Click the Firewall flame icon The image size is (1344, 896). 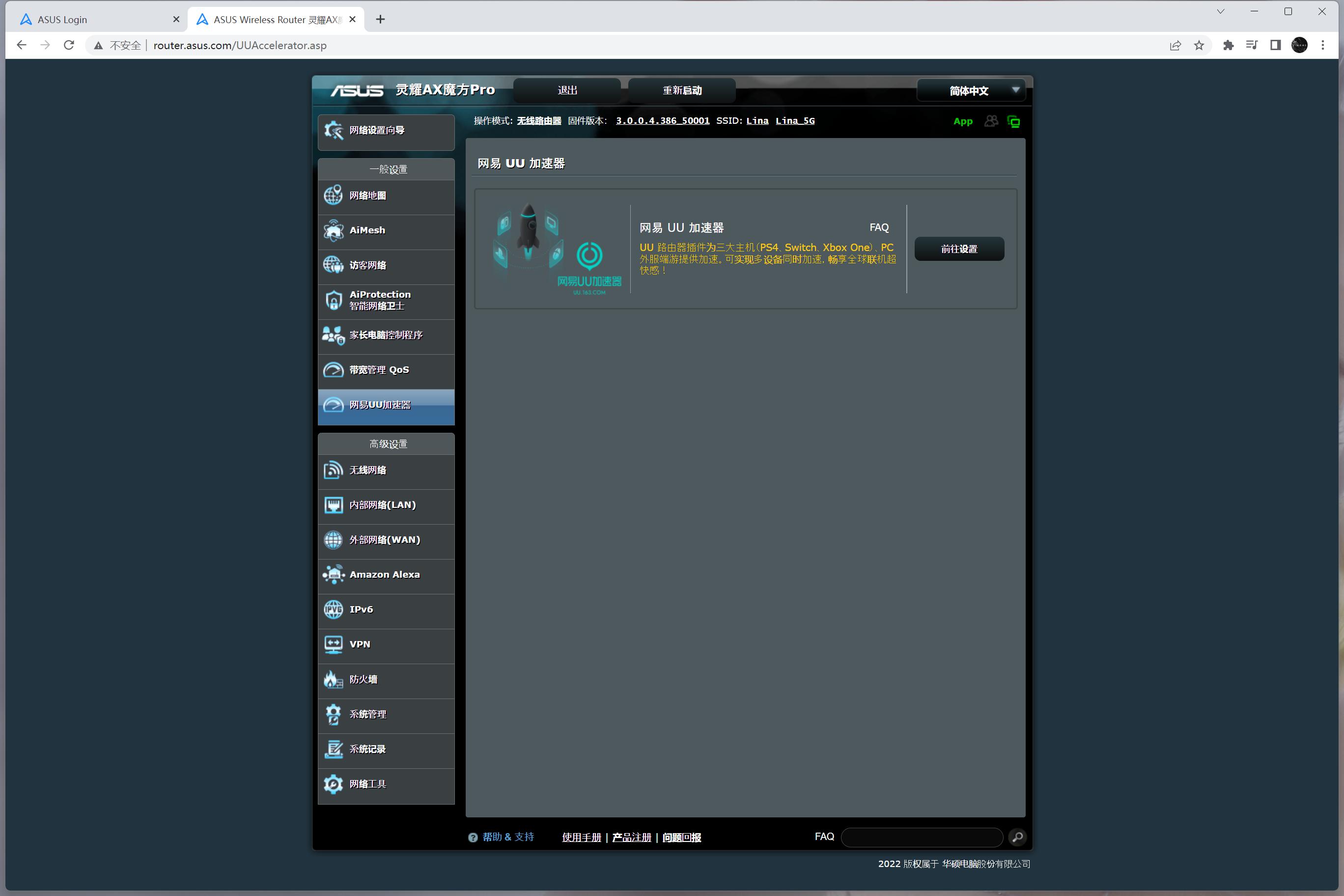333,679
